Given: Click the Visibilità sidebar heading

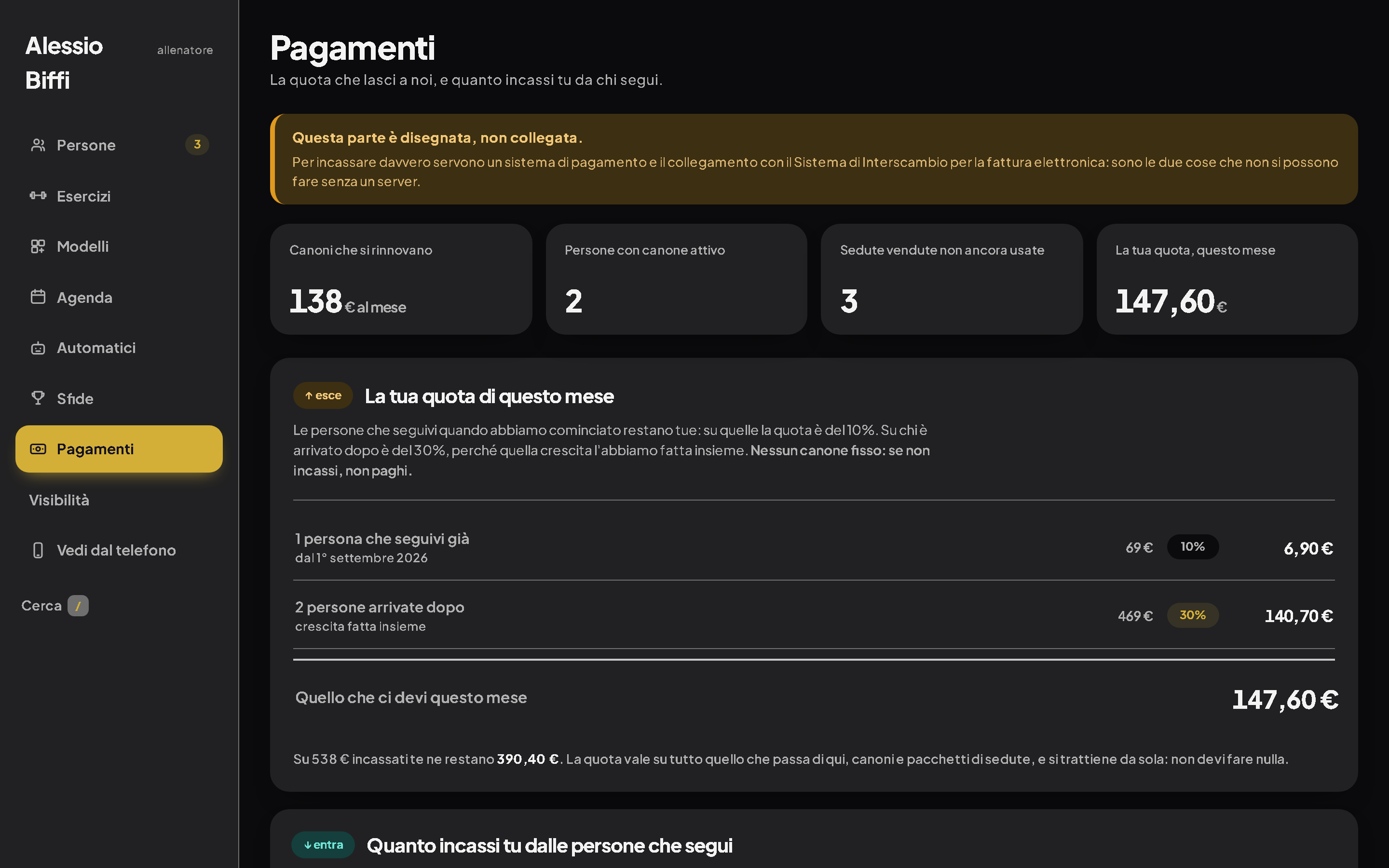Looking at the screenshot, I should coord(59,500).
